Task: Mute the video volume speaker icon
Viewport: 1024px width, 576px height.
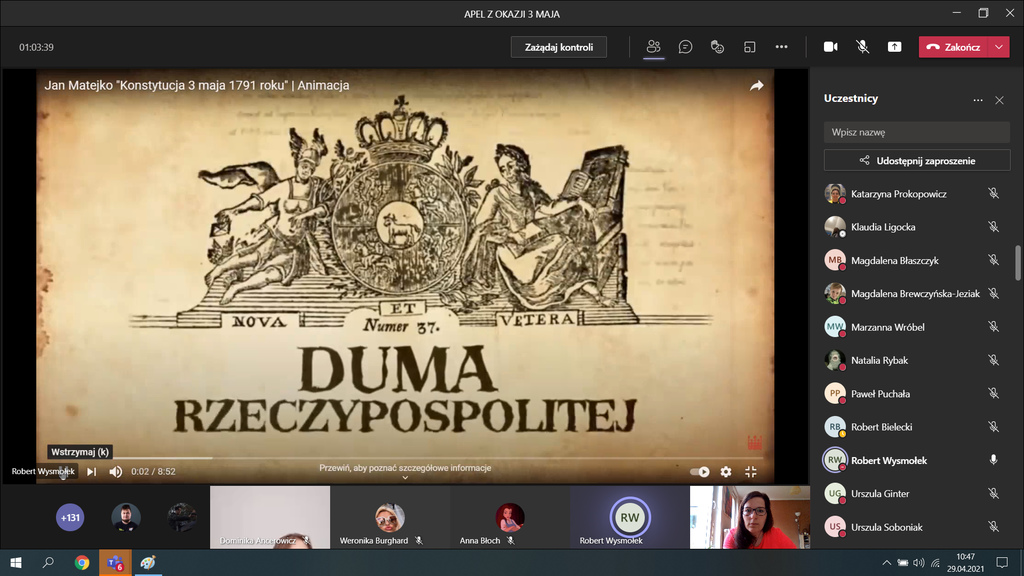Action: coord(116,472)
